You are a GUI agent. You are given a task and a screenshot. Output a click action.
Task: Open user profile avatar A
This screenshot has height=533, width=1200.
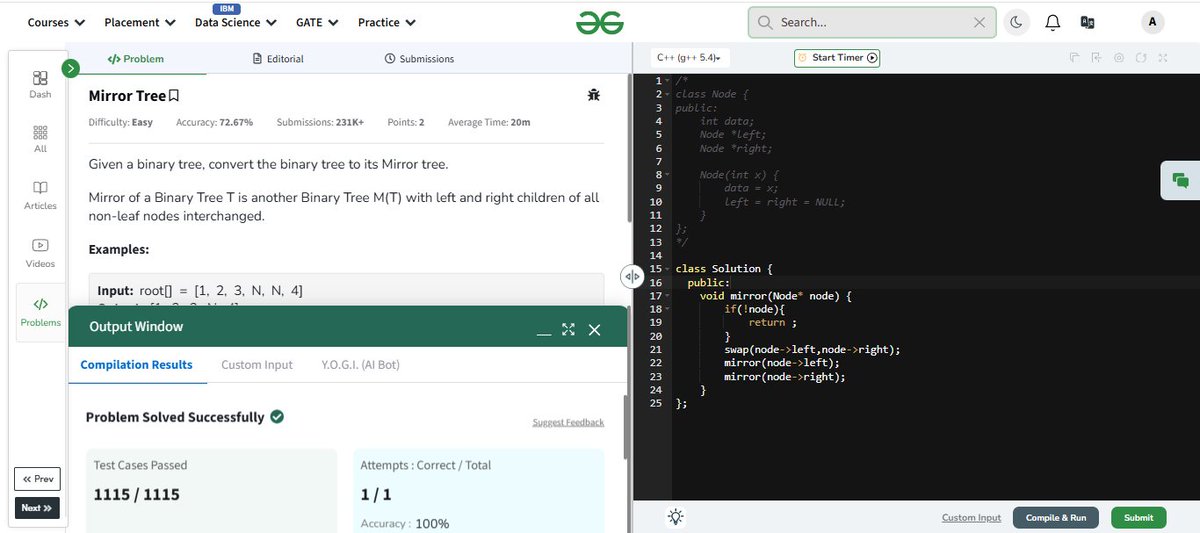point(1153,22)
